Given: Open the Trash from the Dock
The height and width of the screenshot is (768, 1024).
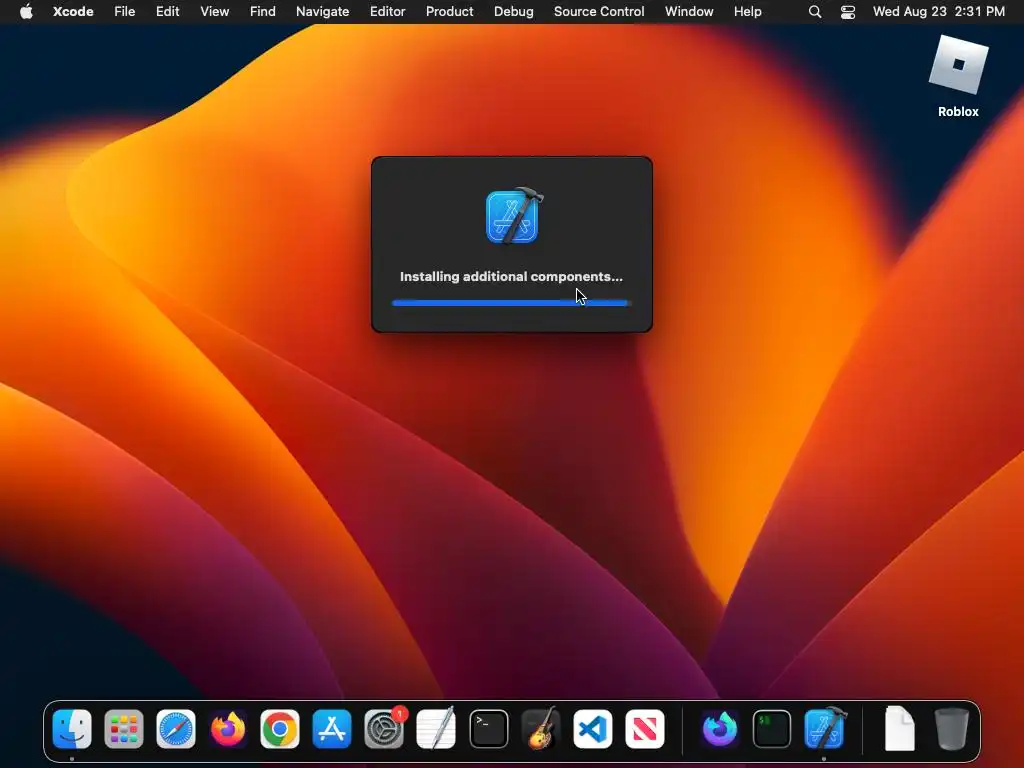Looking at the screenshot, I should click(952, 728).
